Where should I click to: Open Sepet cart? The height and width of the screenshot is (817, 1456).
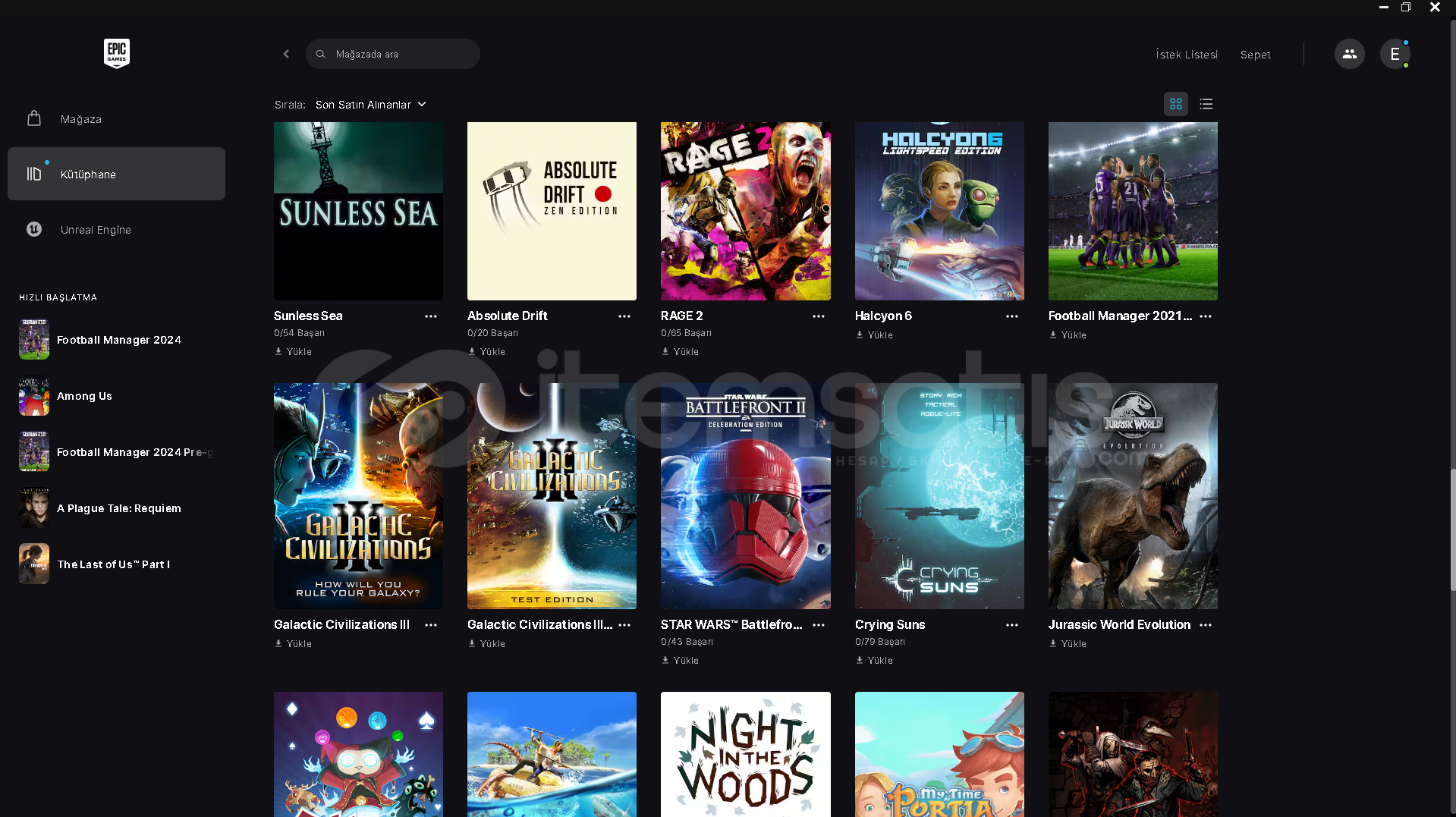click(1256, 55)
